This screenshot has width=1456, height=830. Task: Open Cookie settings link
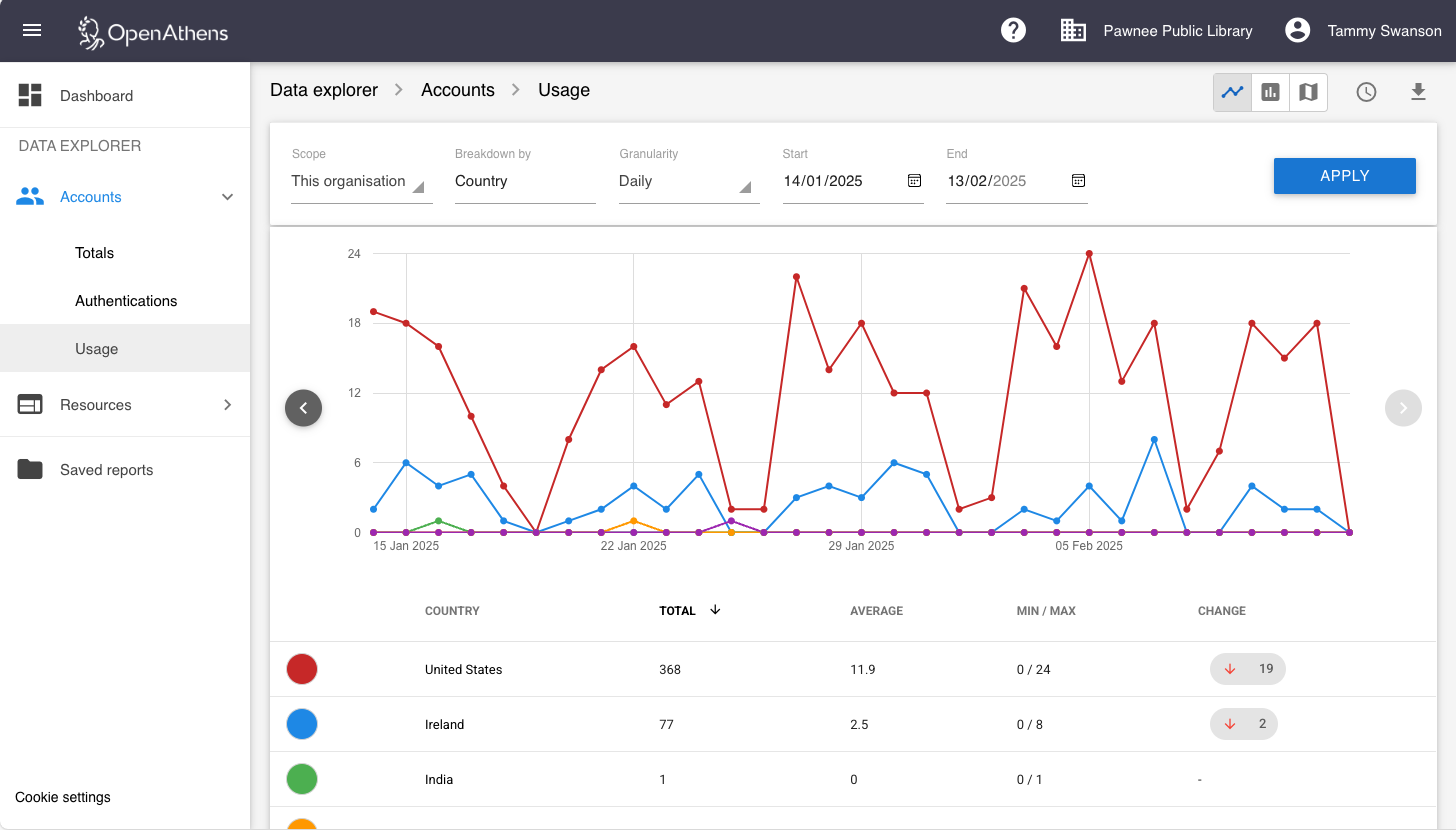point(62,797)
